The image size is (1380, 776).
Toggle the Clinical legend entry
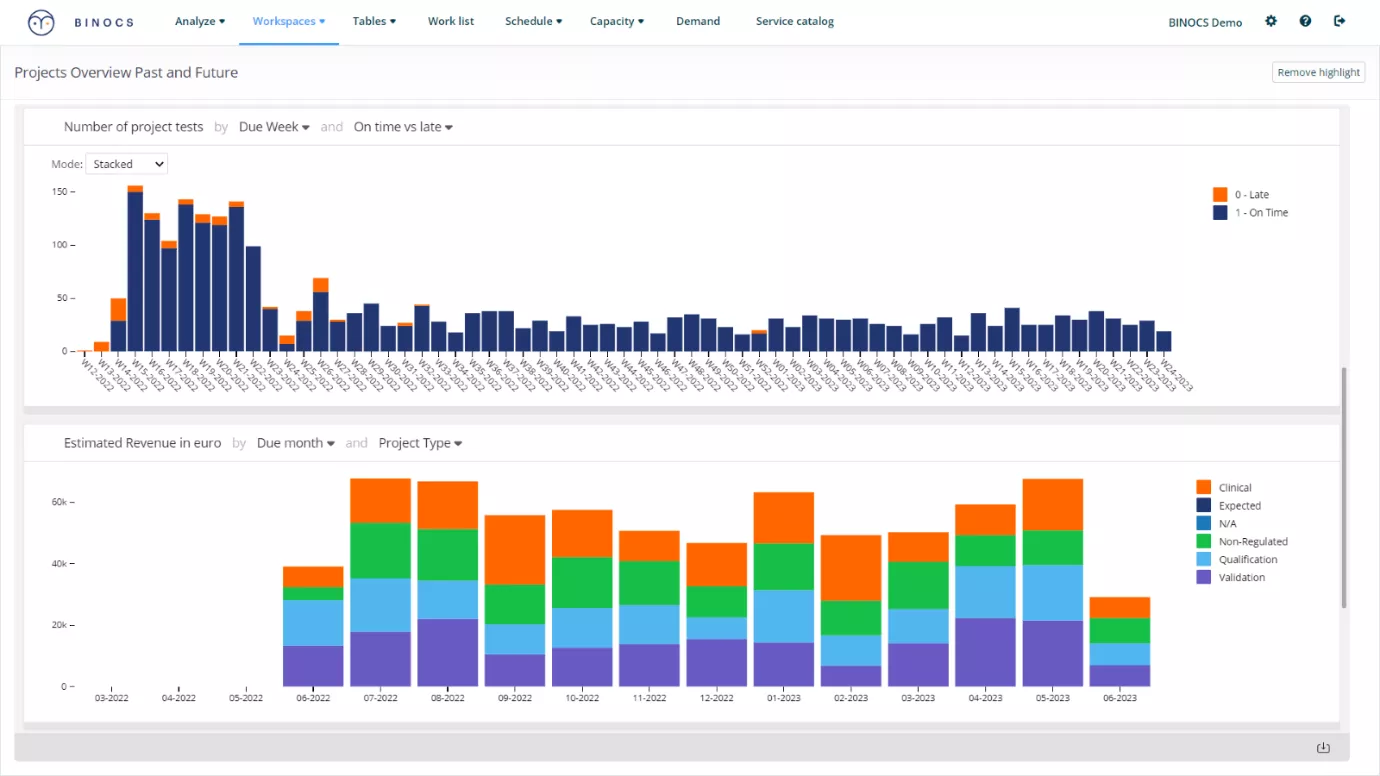coord(1224,487)
